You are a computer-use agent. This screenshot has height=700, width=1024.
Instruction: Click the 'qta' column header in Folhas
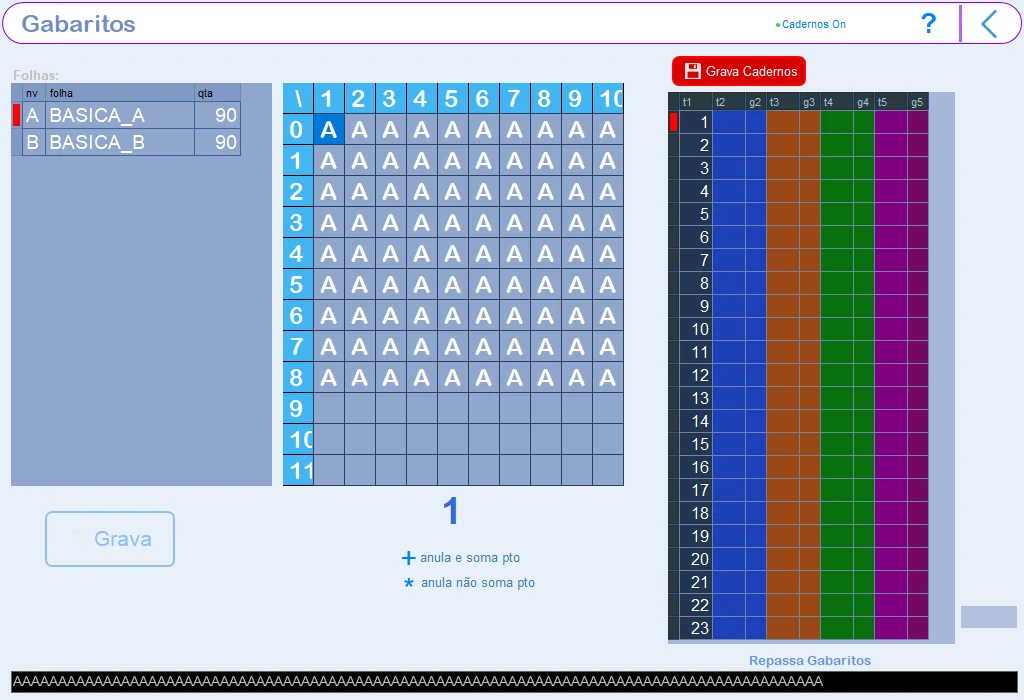(x=217, y=93)
